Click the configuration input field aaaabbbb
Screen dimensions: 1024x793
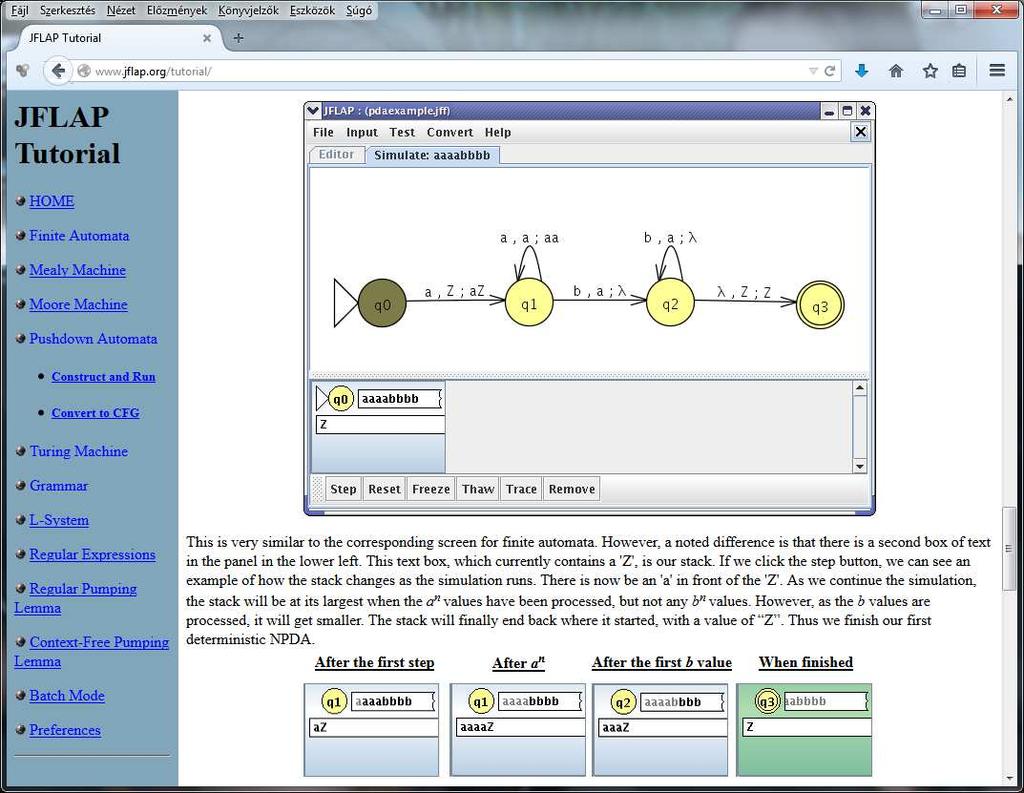tap(400, 398)
